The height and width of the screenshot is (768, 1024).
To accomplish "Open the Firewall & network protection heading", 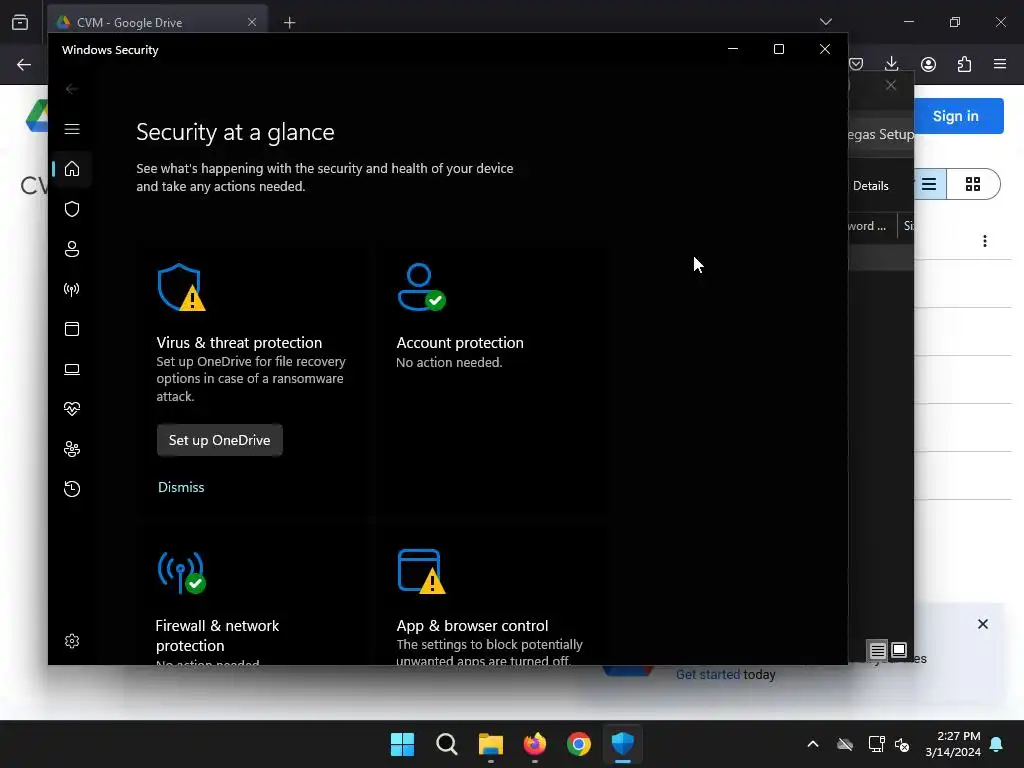I will coord(217,635).
